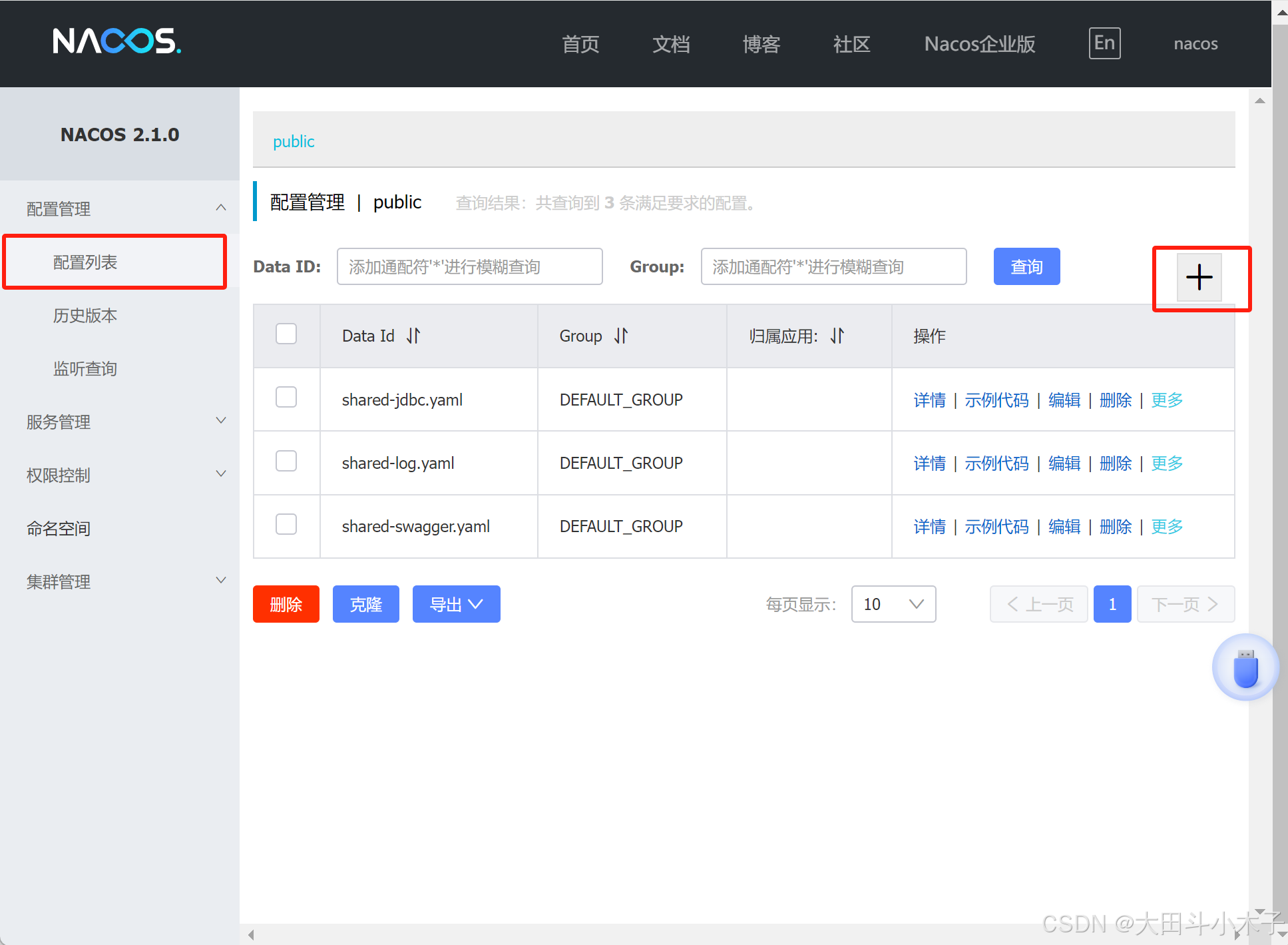1288x945 pixels.
Task: Click 编辑 for shared-swagger.yaml
Action: click(1064, 526)
